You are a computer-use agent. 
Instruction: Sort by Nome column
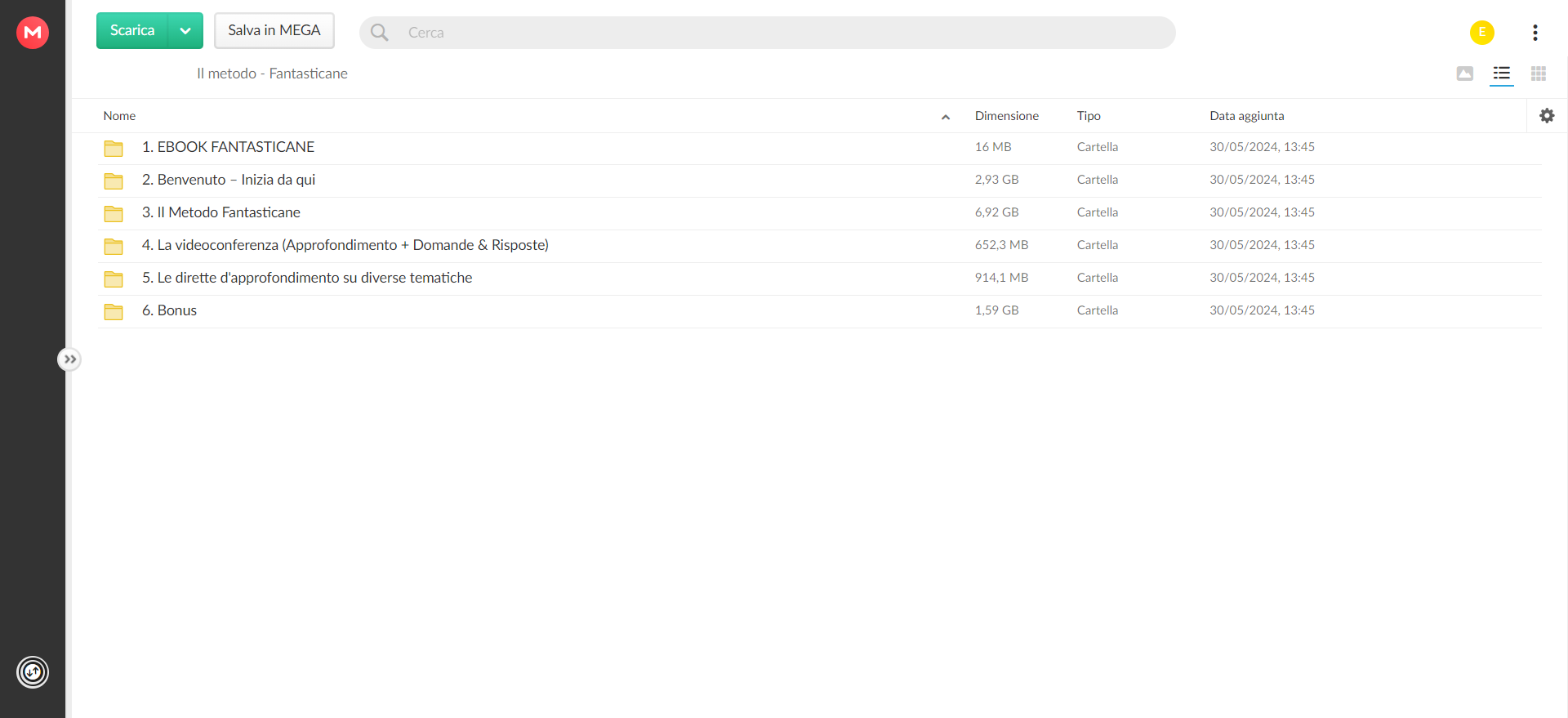[x=119, y=116]
